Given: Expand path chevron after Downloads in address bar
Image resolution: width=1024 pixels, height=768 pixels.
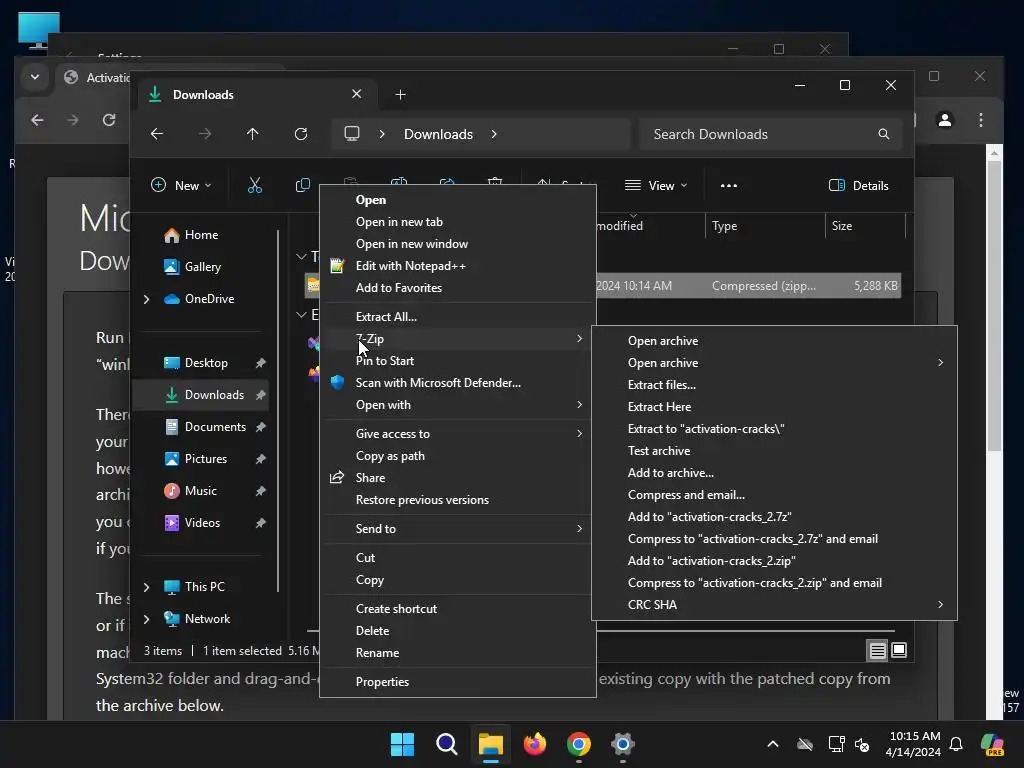Looking at the screenshot, I should (x=494, y=134).
